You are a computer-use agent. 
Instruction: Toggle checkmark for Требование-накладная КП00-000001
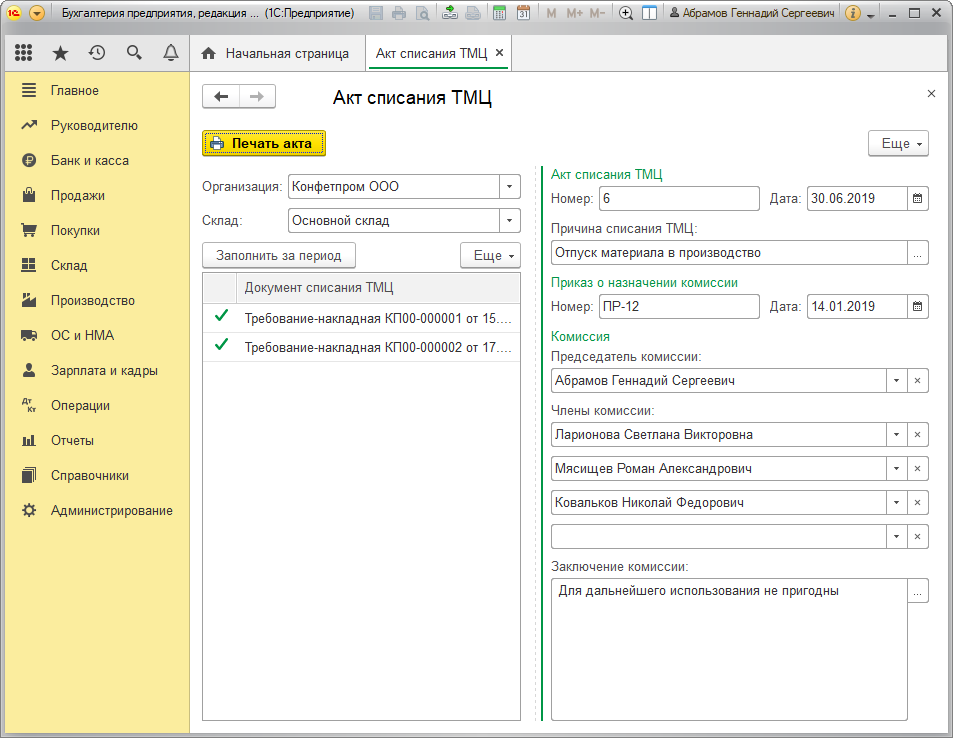click(x=221, y=318)
